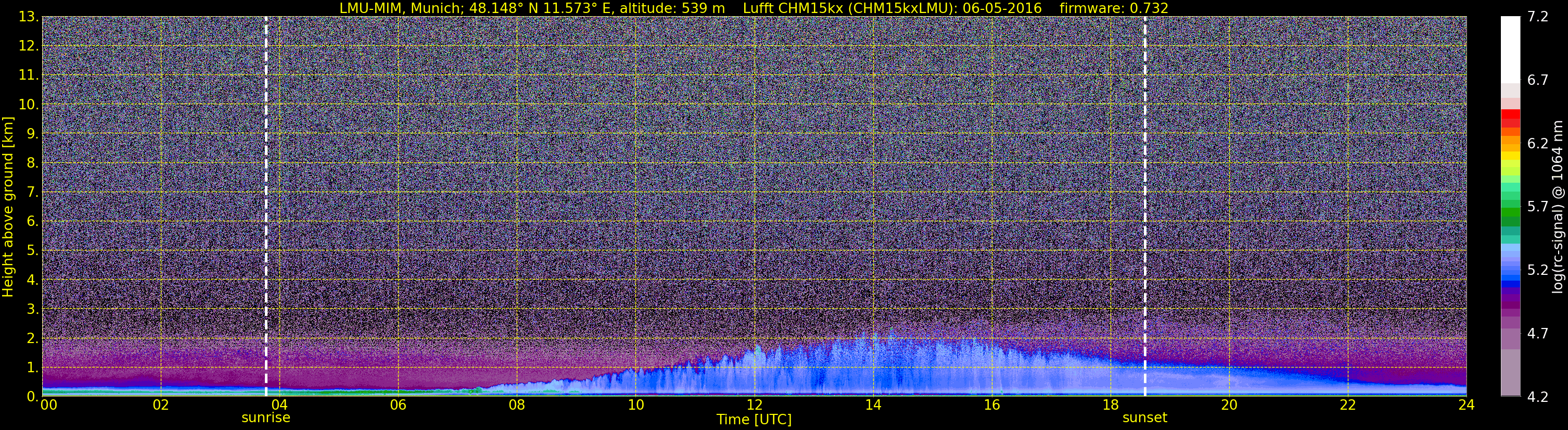Click the height axis tick '13.'
Viewport: 1568px width, 430px height.
tap(29, 17)
